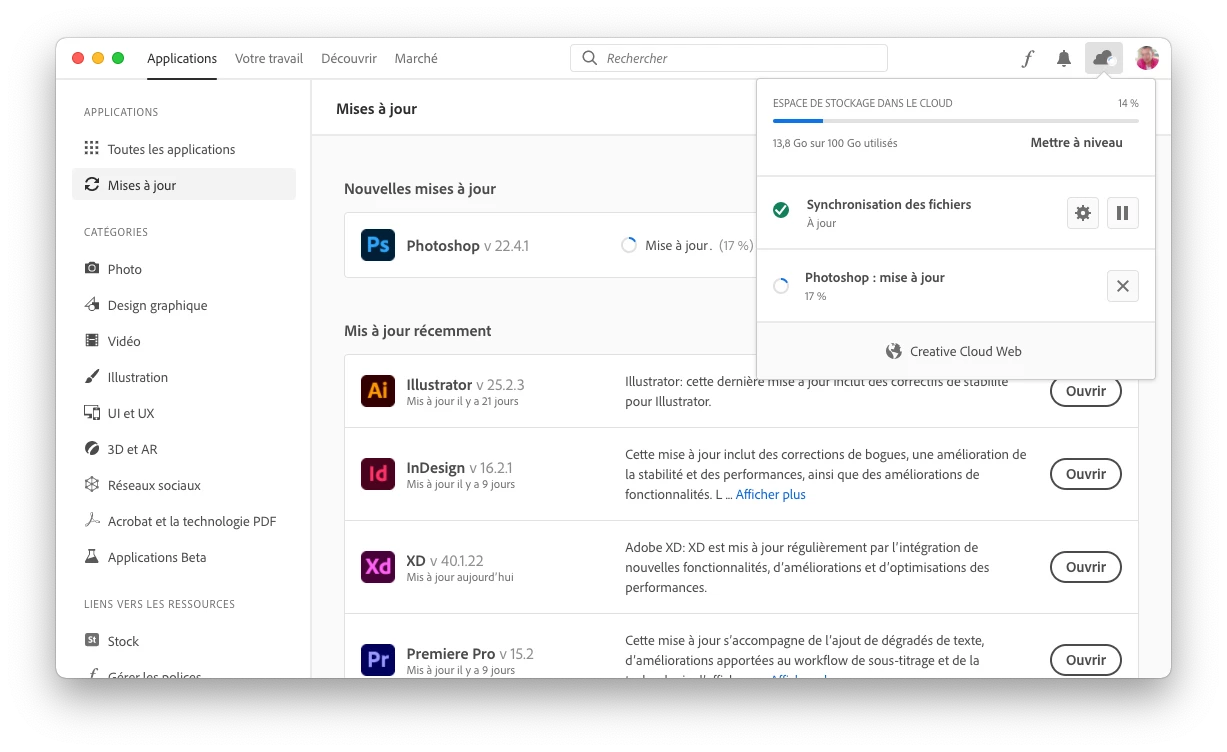Viewport: 1227px width, 752px height.
Task: Click the Photoshop app icon
Action: pos(378,245)
